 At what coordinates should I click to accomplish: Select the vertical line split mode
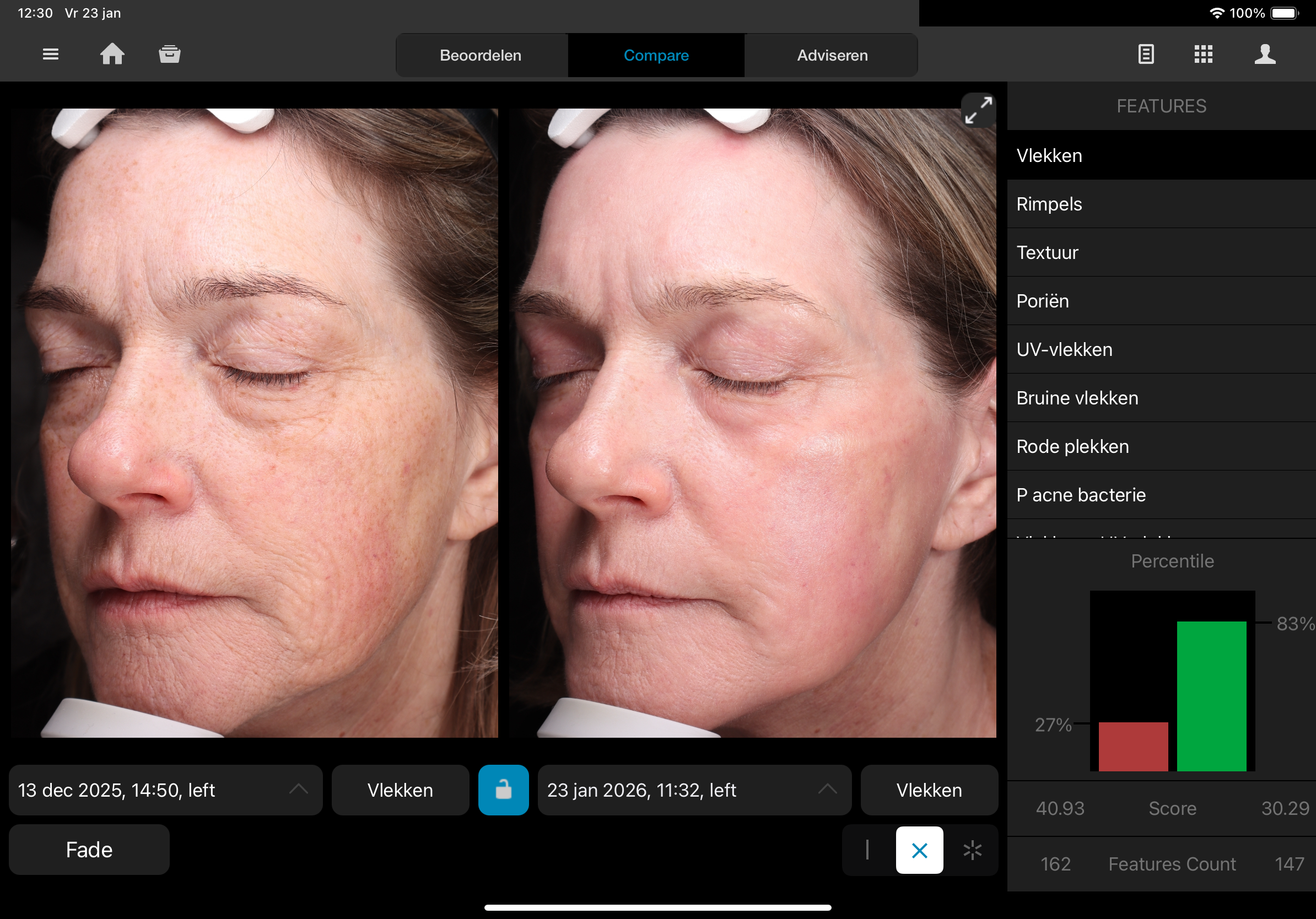867,850
